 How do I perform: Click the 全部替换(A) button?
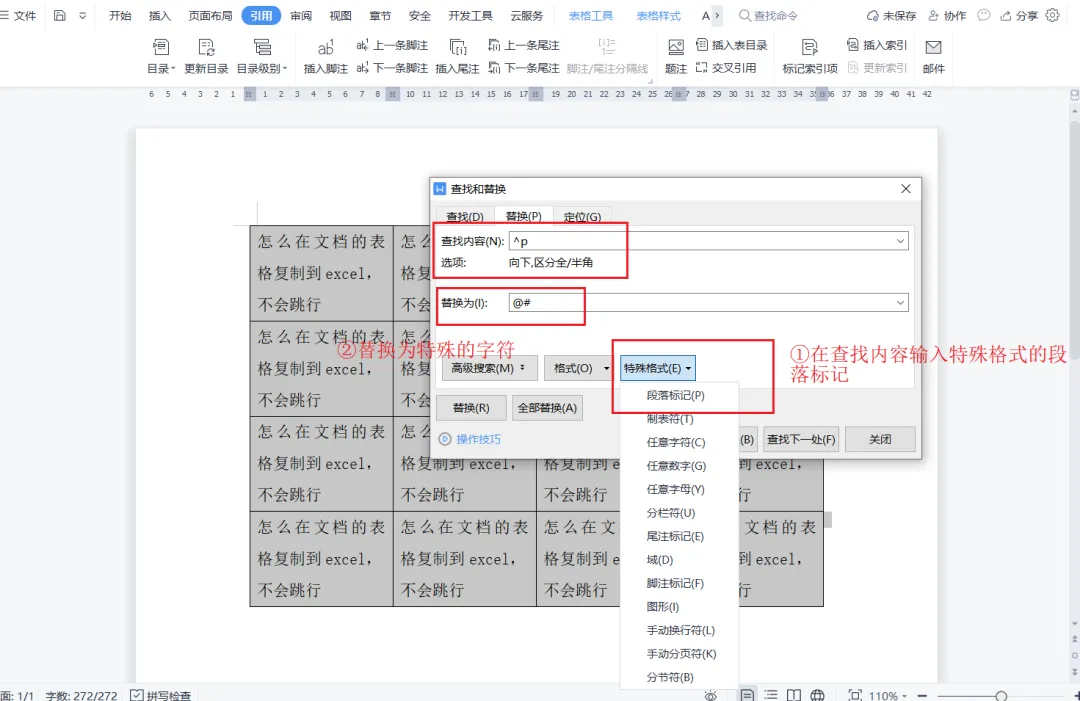tap(547, 408)
